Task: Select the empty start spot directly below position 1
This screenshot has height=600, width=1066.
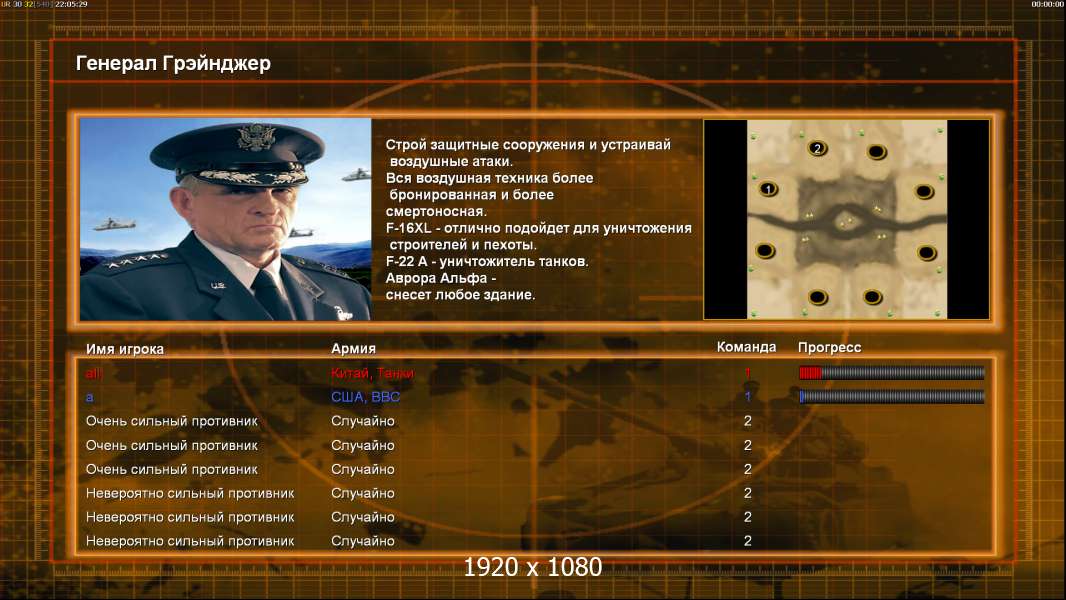Action: [765, 251]
